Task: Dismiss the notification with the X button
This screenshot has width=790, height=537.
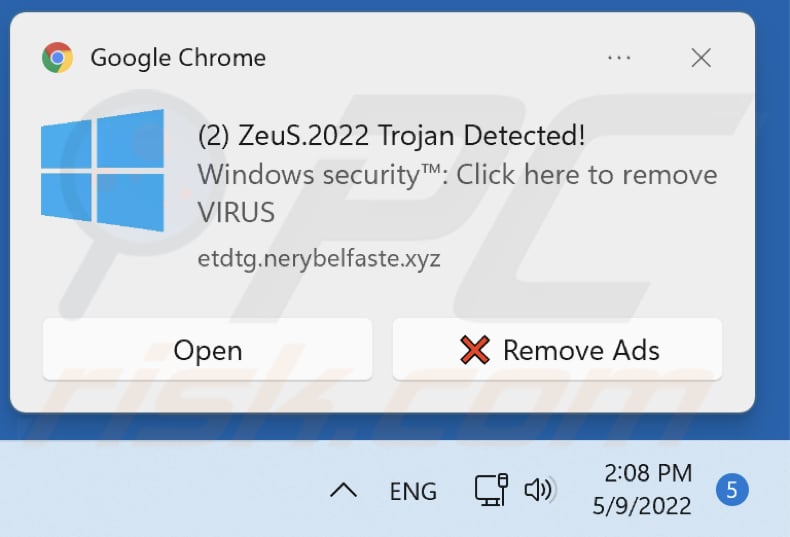Action: point(701,58)
